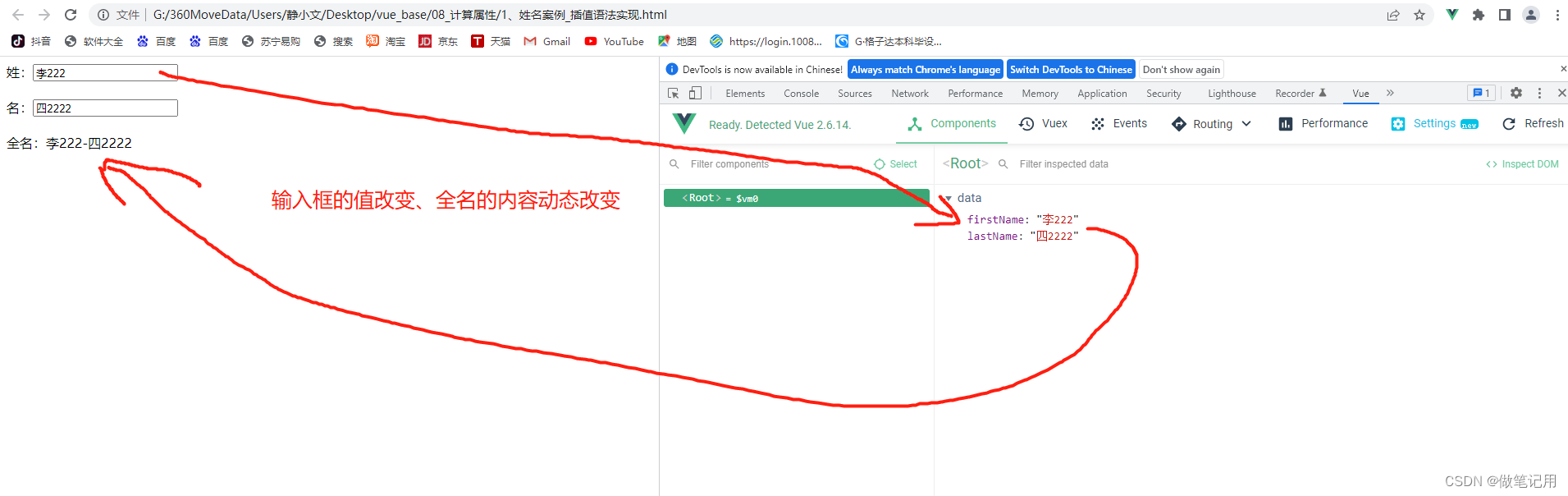Click into the 姓 input field
Viewport: 1568px width, 496px height.
(105, 72)
